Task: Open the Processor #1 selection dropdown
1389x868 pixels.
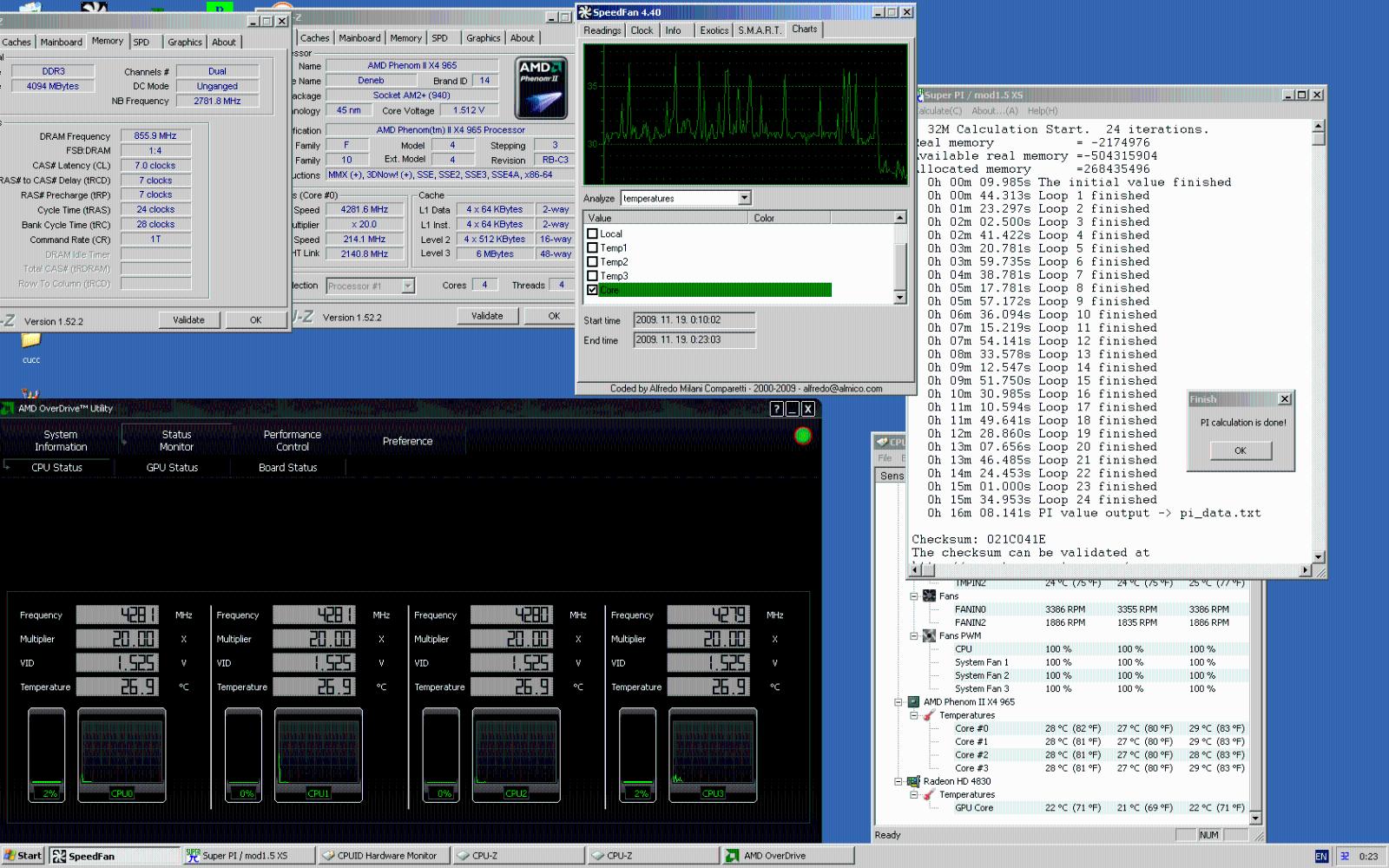Action: 408,286
